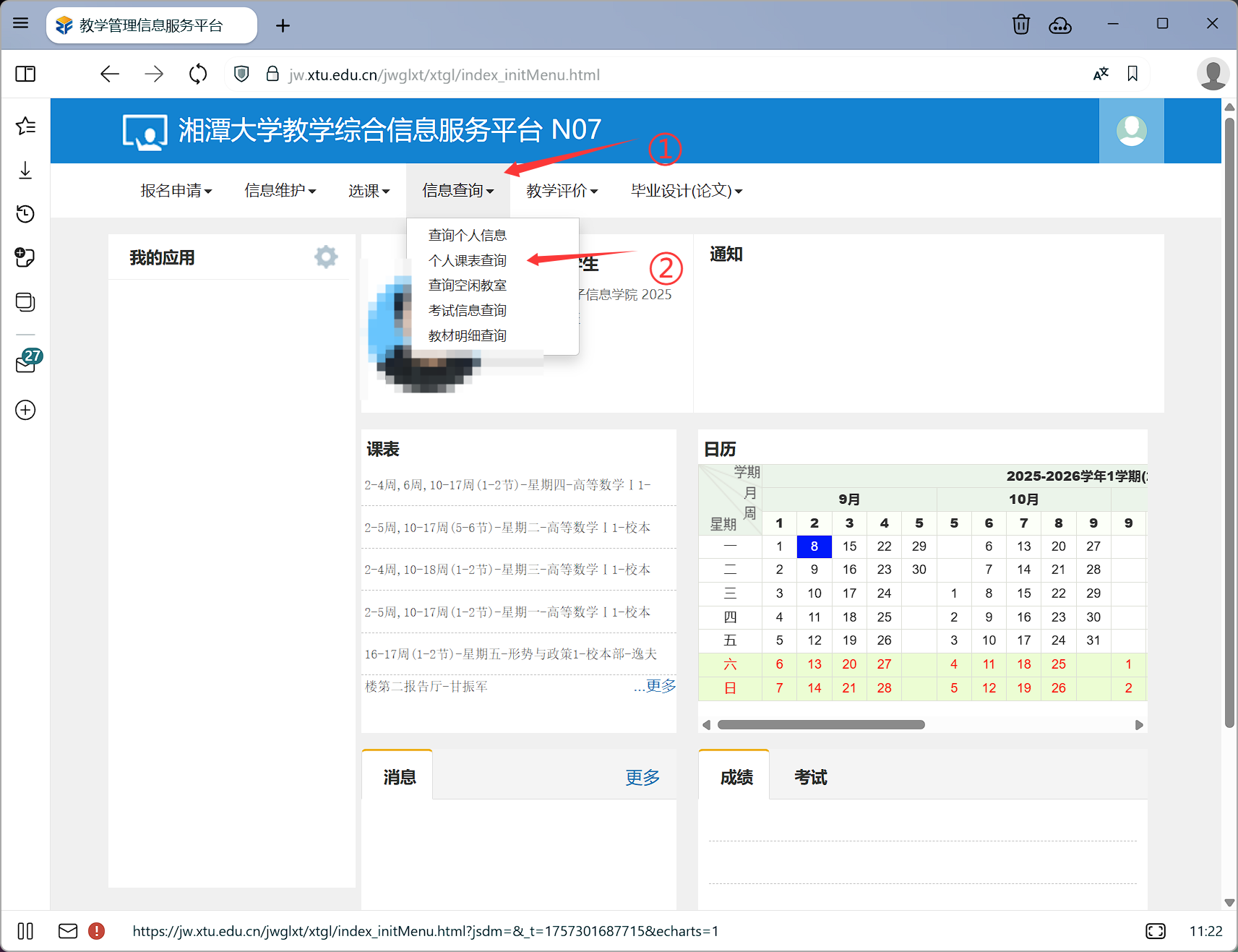Click the 更多 link in 消息 panel
This screenshot has height=952, width=1238.
pyautogui.click(x=642, y=777)
